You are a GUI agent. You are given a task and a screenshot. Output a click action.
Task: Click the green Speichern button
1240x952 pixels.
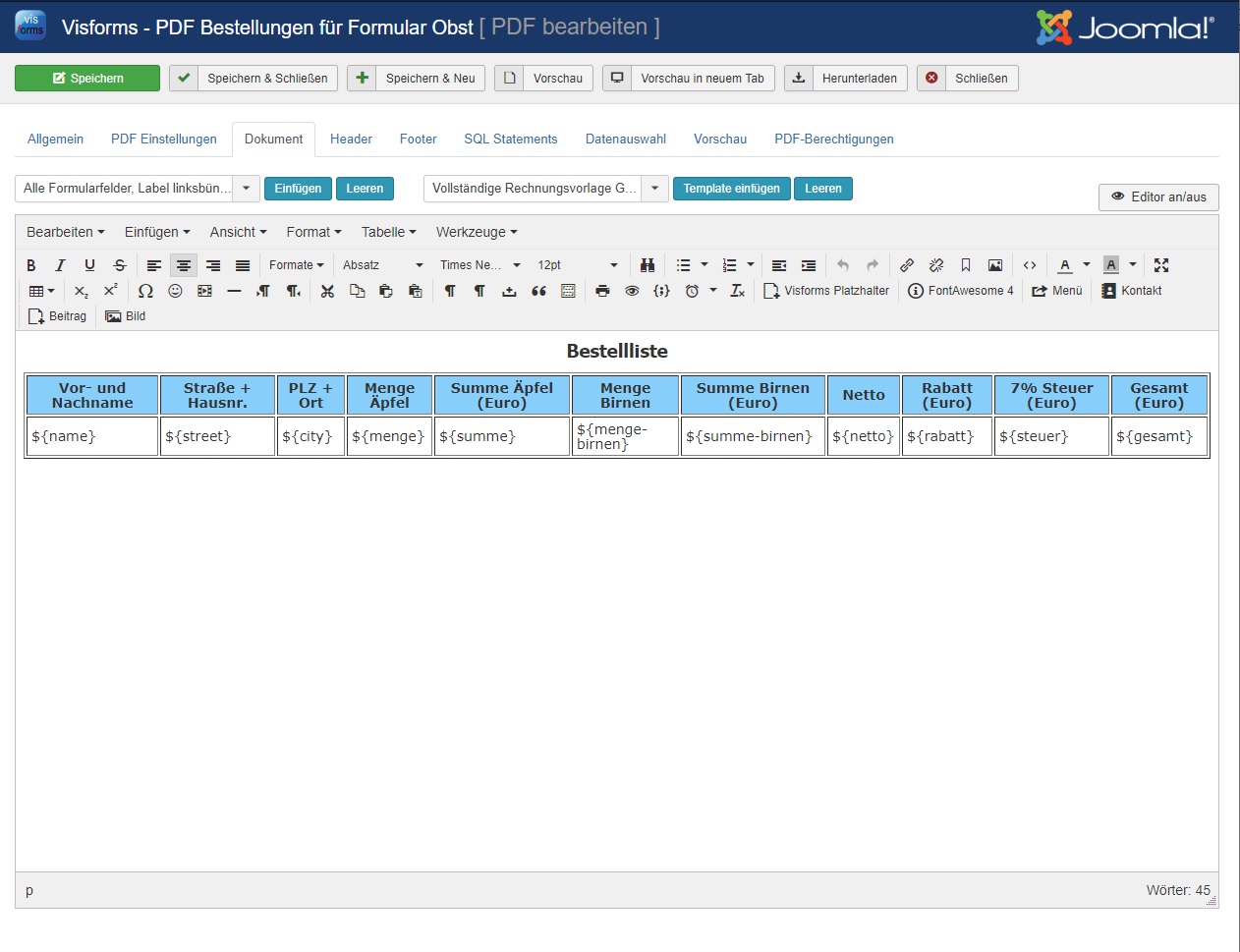(87, 79)
